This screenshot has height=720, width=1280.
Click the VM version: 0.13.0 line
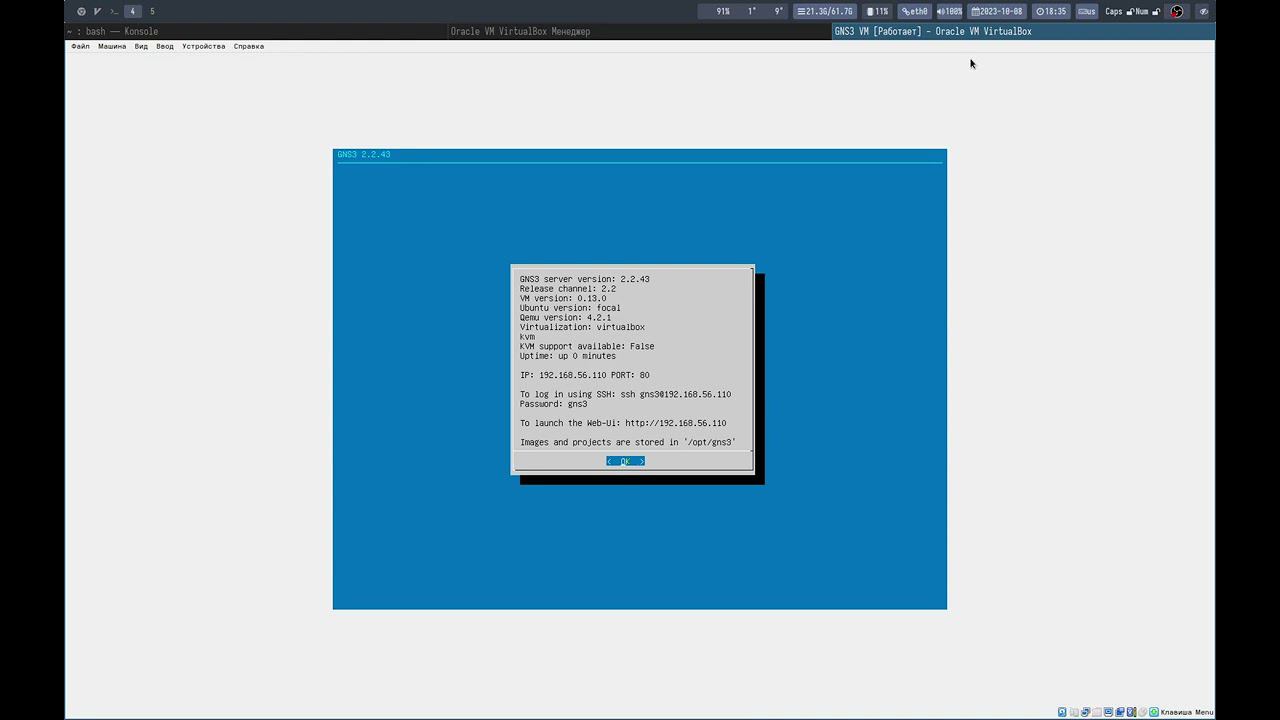(x=563, y=298)
